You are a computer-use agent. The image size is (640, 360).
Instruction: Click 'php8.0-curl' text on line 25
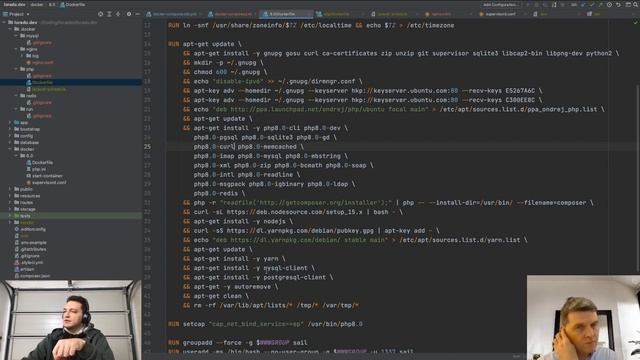click(214, 147)
